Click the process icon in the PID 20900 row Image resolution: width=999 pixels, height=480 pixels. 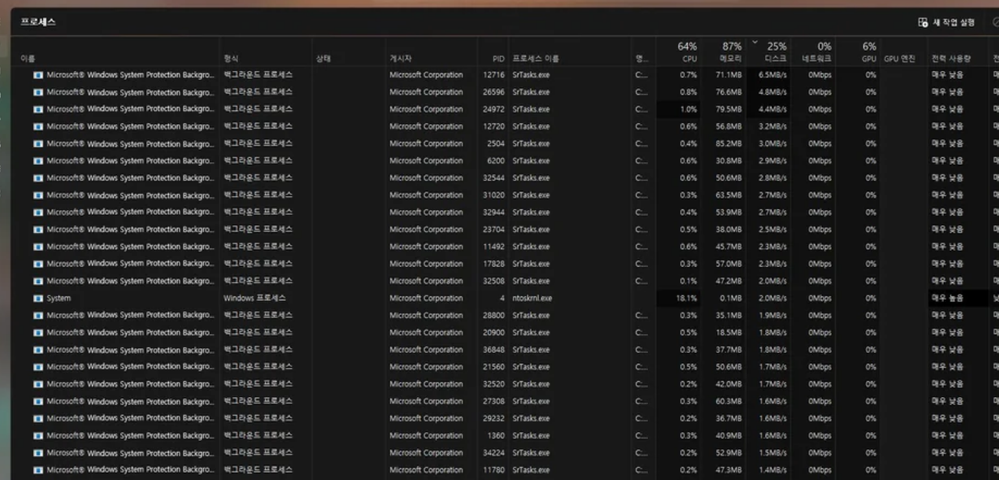pyautogui.click(x=38, y=333)
